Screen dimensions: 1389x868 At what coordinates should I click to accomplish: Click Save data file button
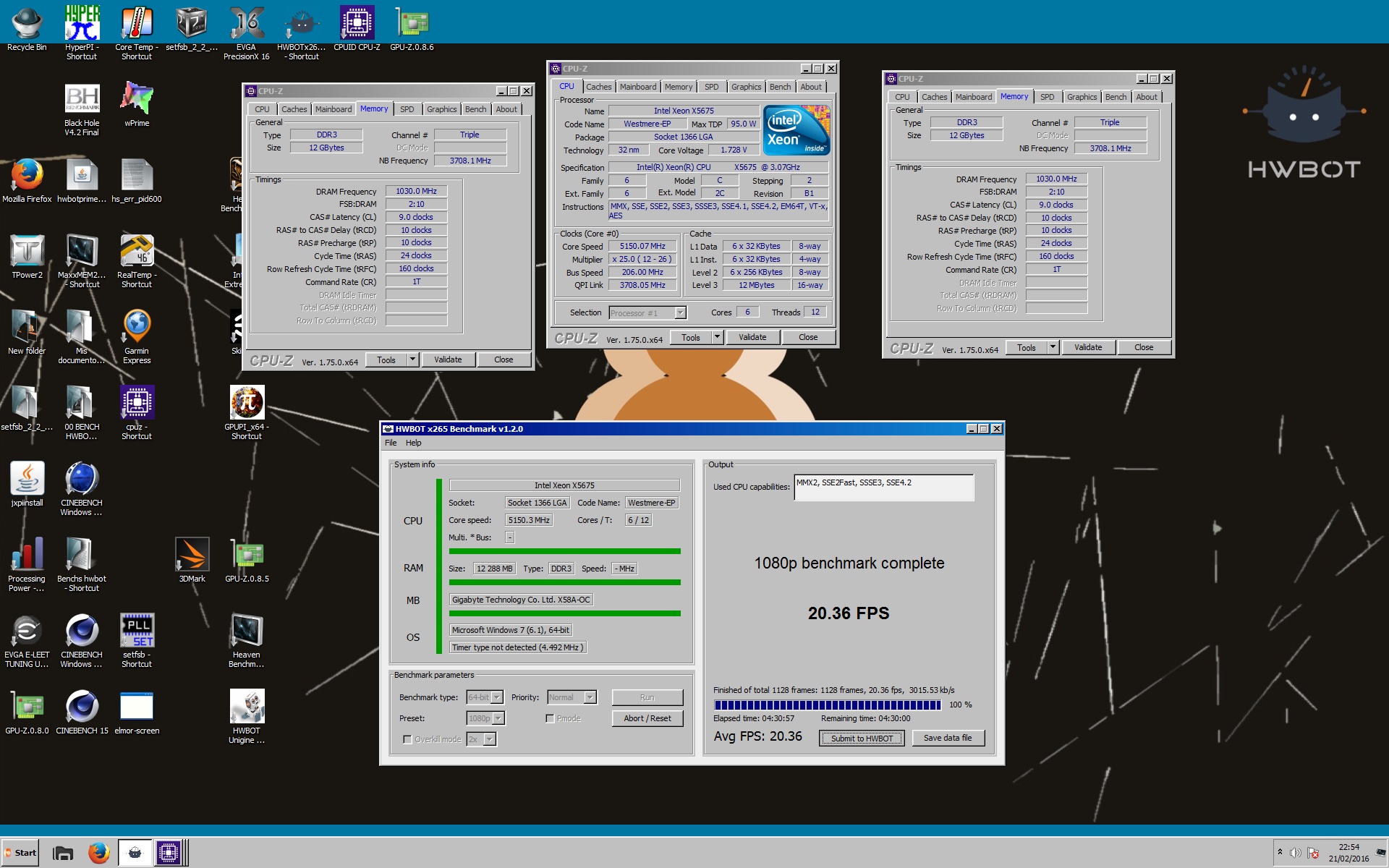click(948, 738)
